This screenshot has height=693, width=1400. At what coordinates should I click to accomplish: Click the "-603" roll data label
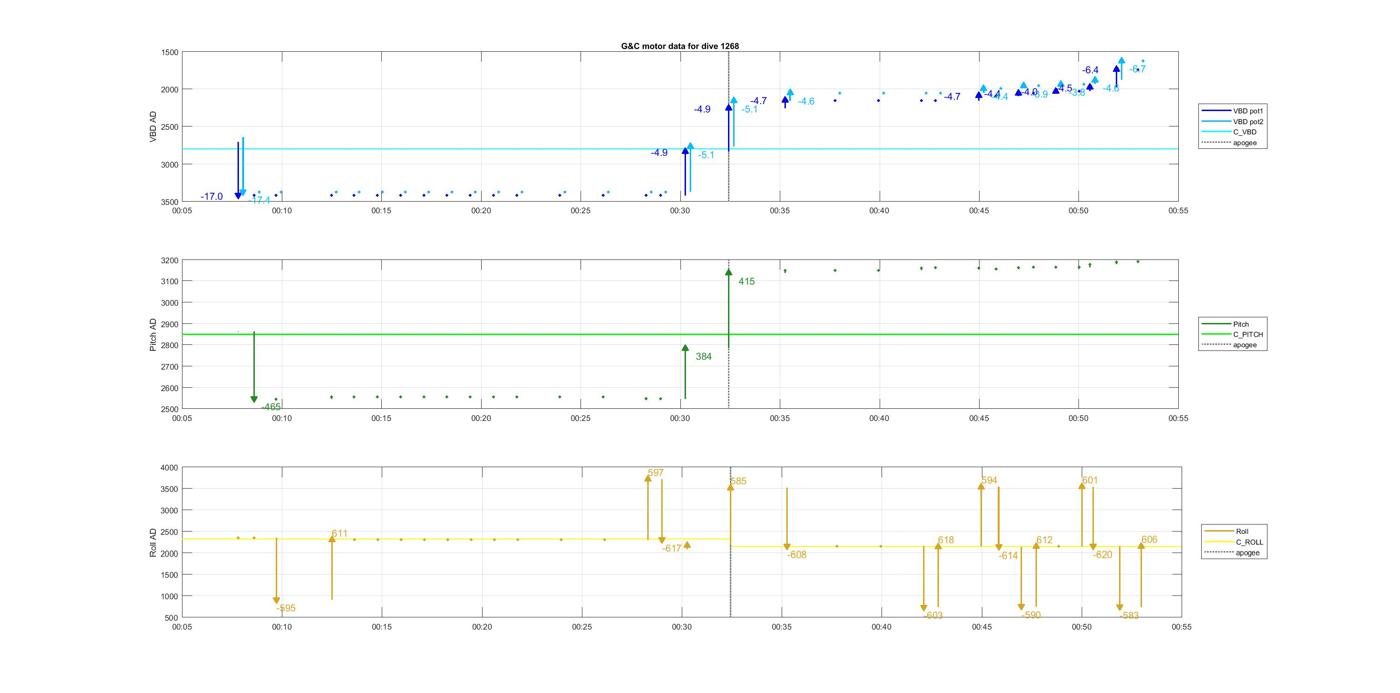(x=933, y=616)
